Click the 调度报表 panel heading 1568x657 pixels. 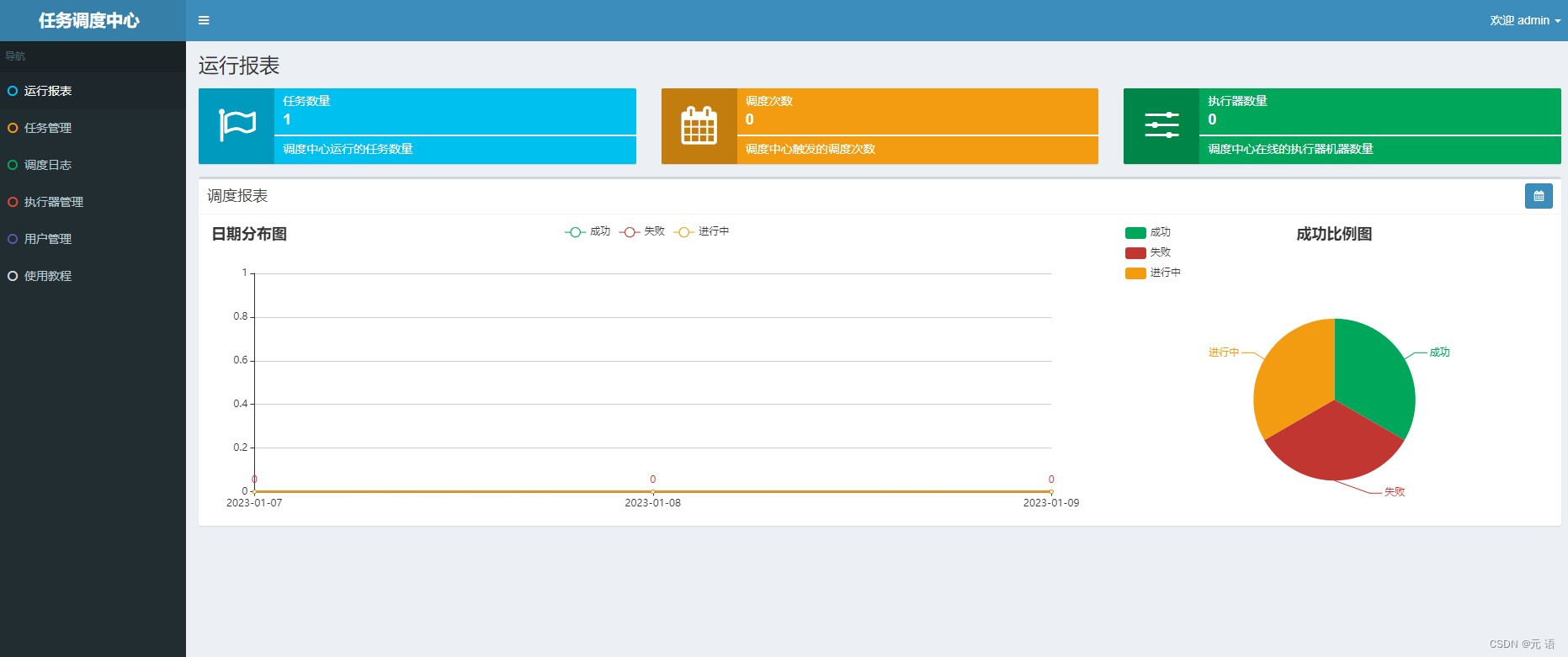(x=237, y=196)
